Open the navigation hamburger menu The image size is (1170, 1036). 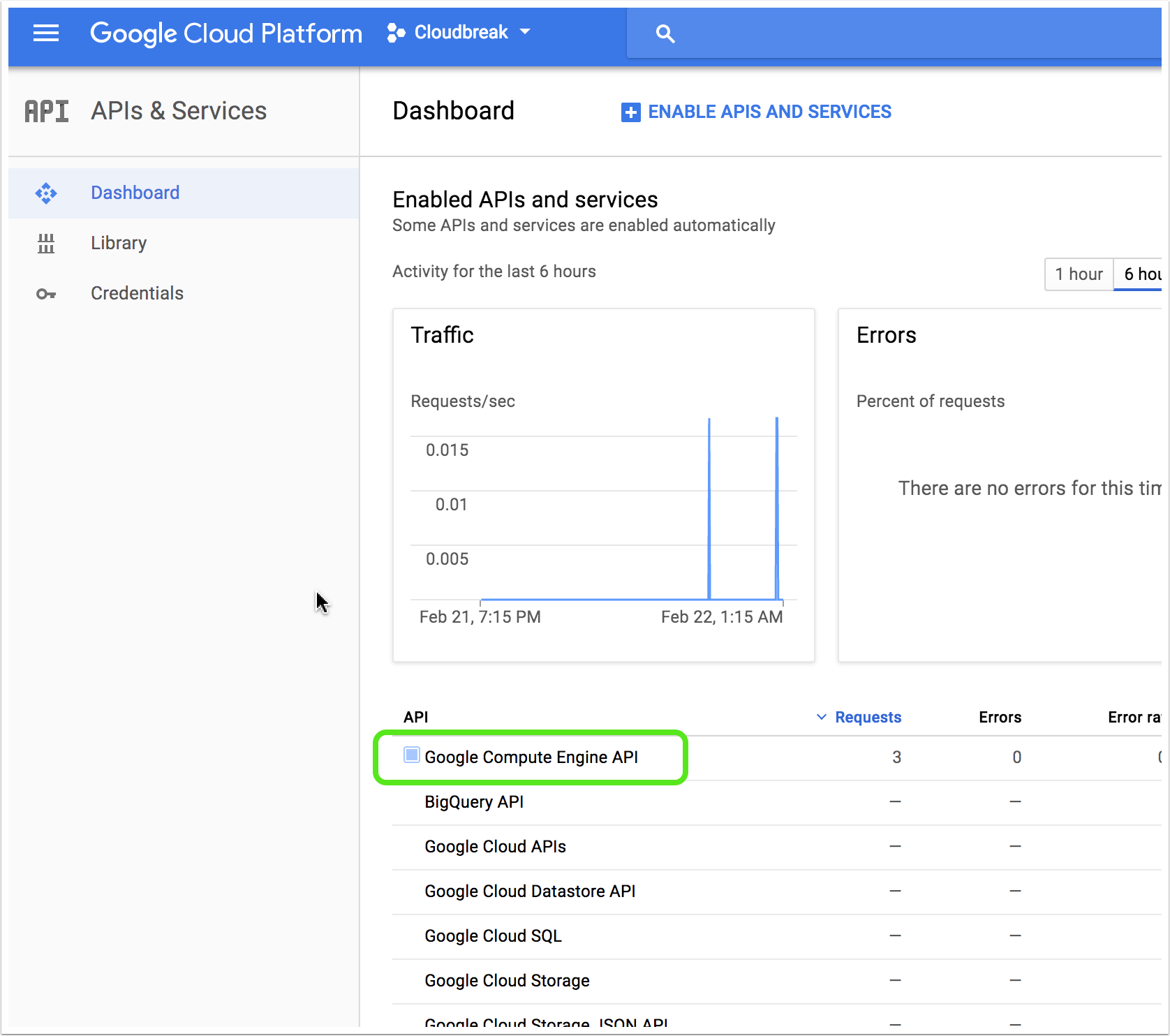point(46,33)
